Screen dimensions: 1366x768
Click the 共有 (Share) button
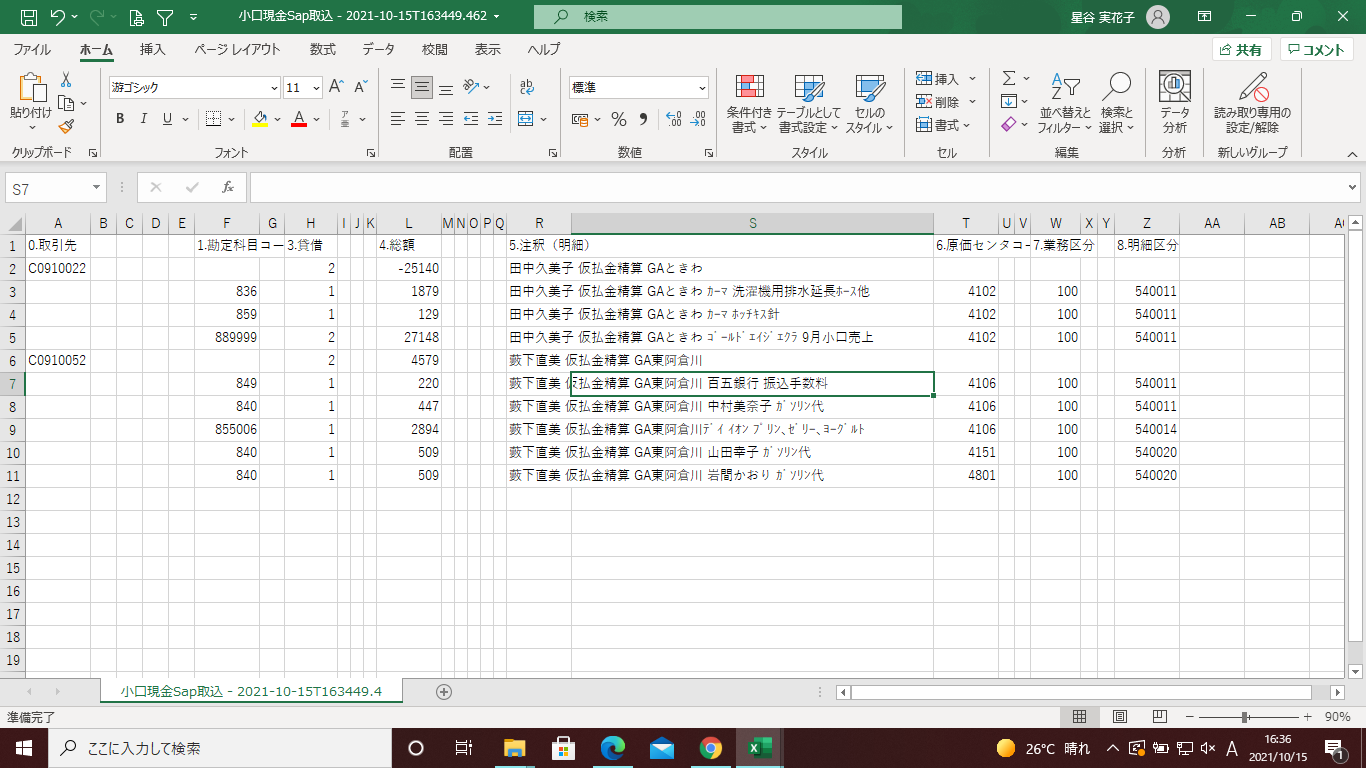(x=1241, y=50)
